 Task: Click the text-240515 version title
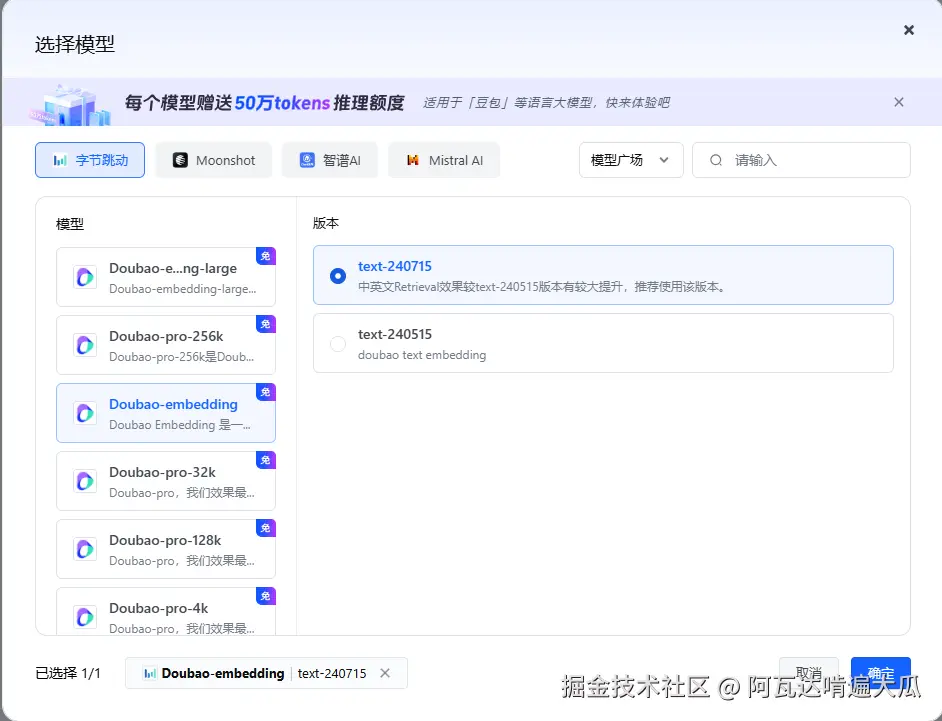coord(395,334)
